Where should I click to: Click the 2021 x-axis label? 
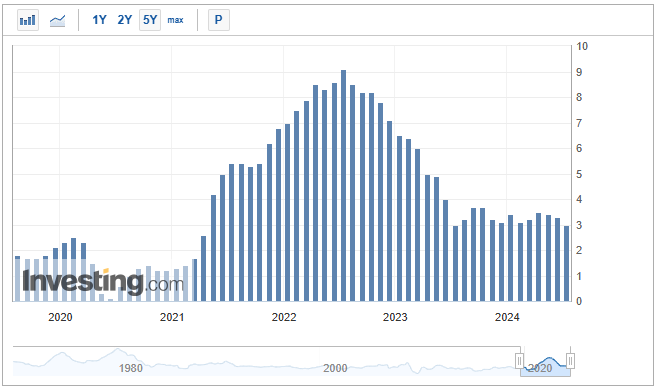tap(172, 317)
